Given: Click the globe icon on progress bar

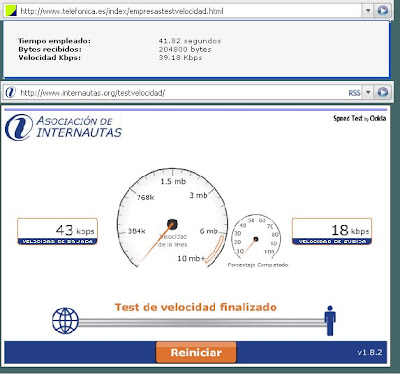Looking at the screenshot, I should 65,321.
